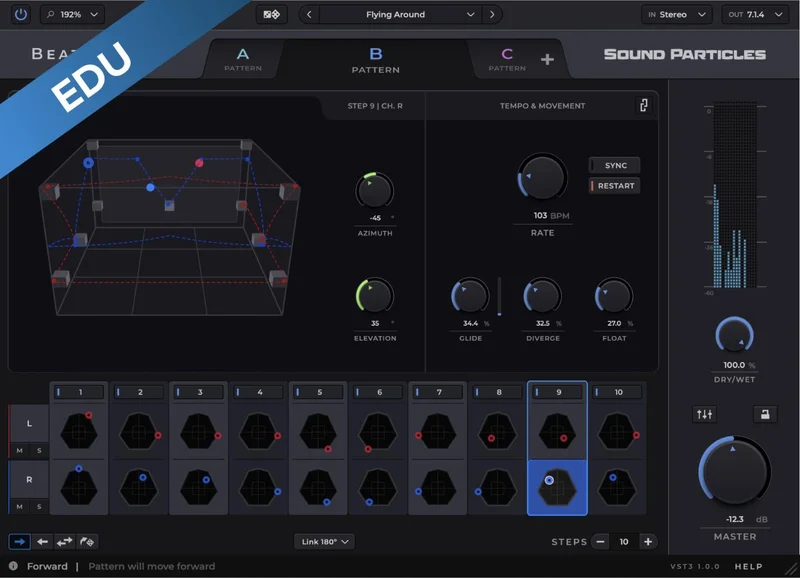The height and width of the screenshot is (578, 800).
Task: Click the Elevation knob
Action: (374, 296)
